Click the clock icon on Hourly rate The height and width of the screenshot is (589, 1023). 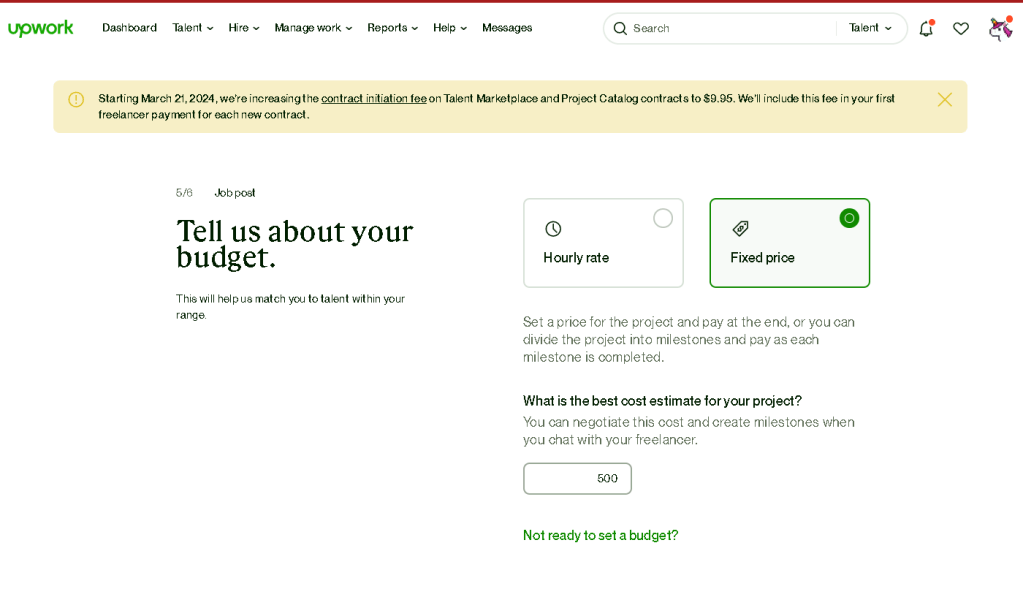(x=553, y=228)
